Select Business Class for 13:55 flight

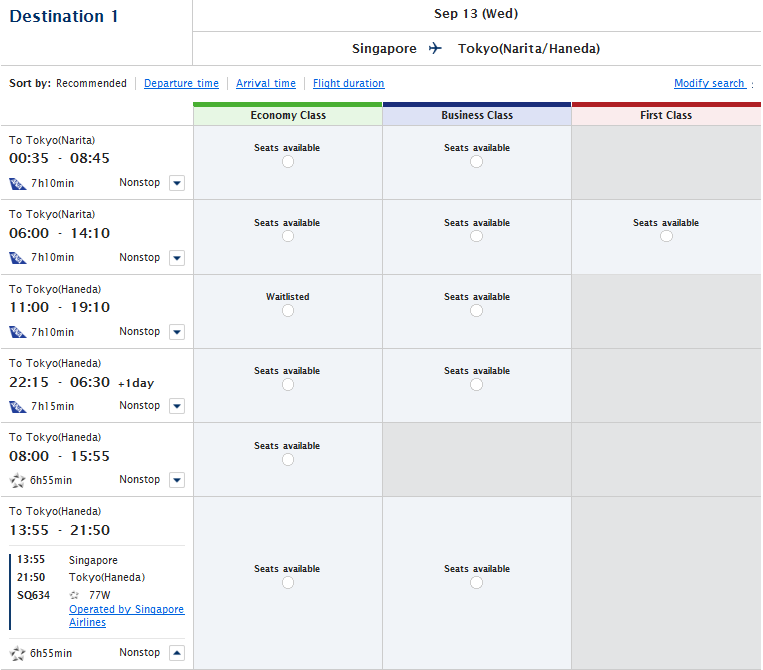(477, 582)
